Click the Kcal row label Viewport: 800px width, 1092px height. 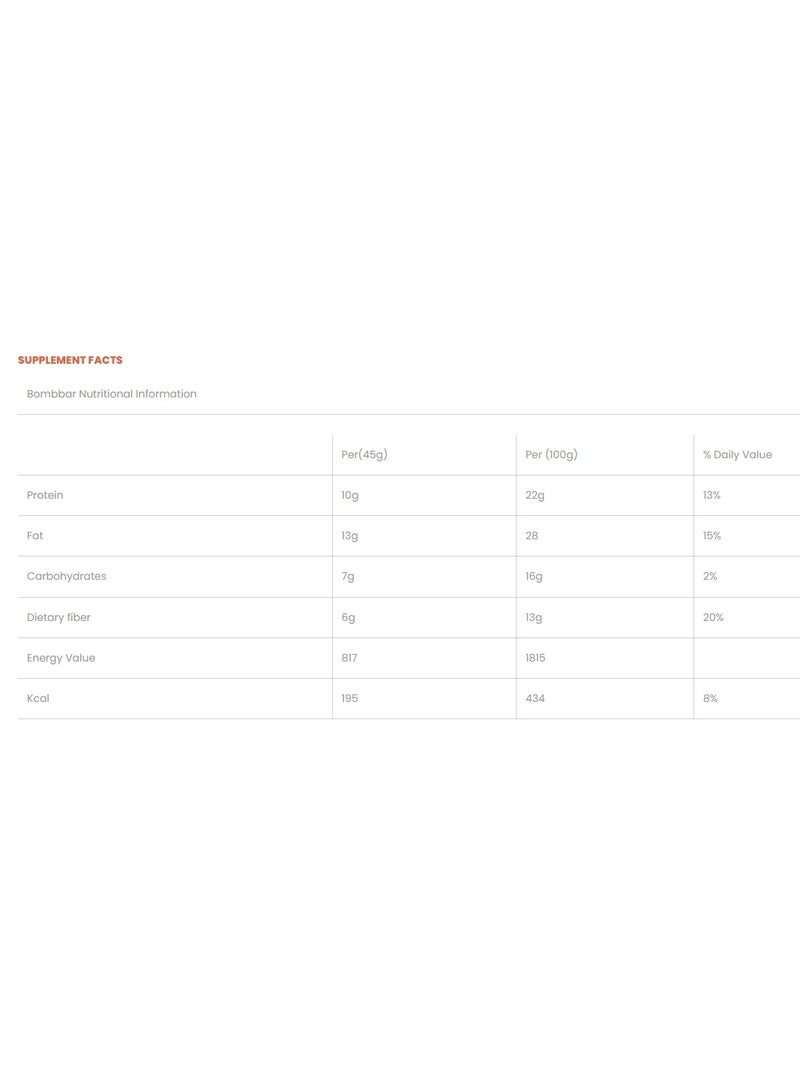point(38,698)
